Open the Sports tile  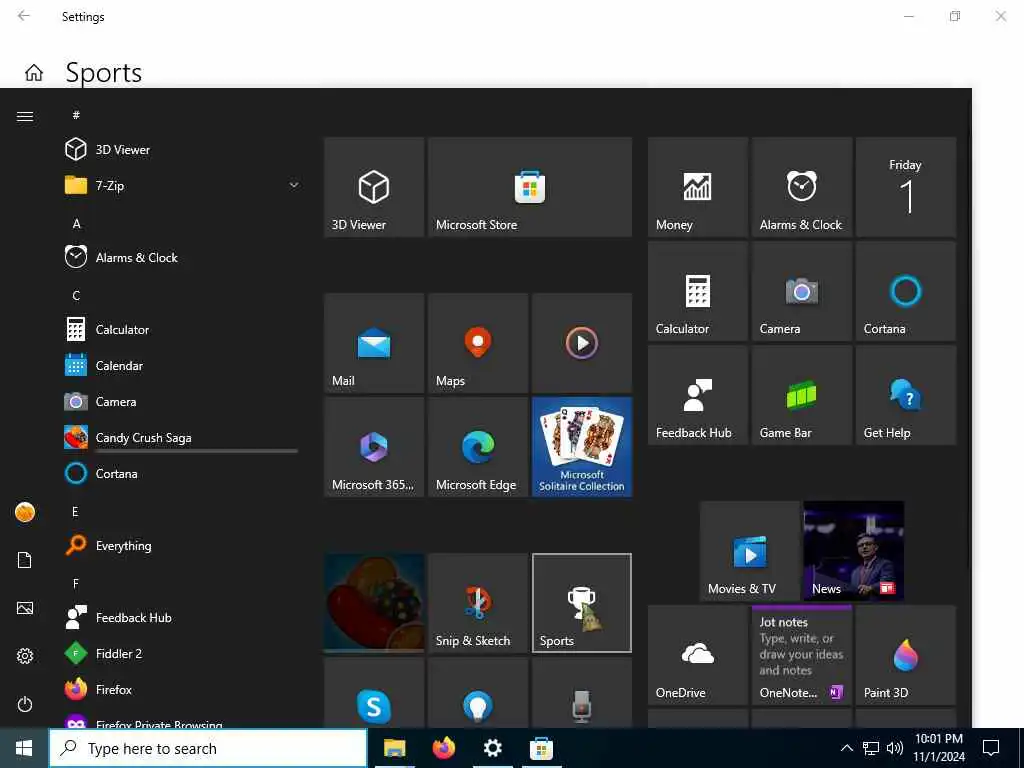582,603
